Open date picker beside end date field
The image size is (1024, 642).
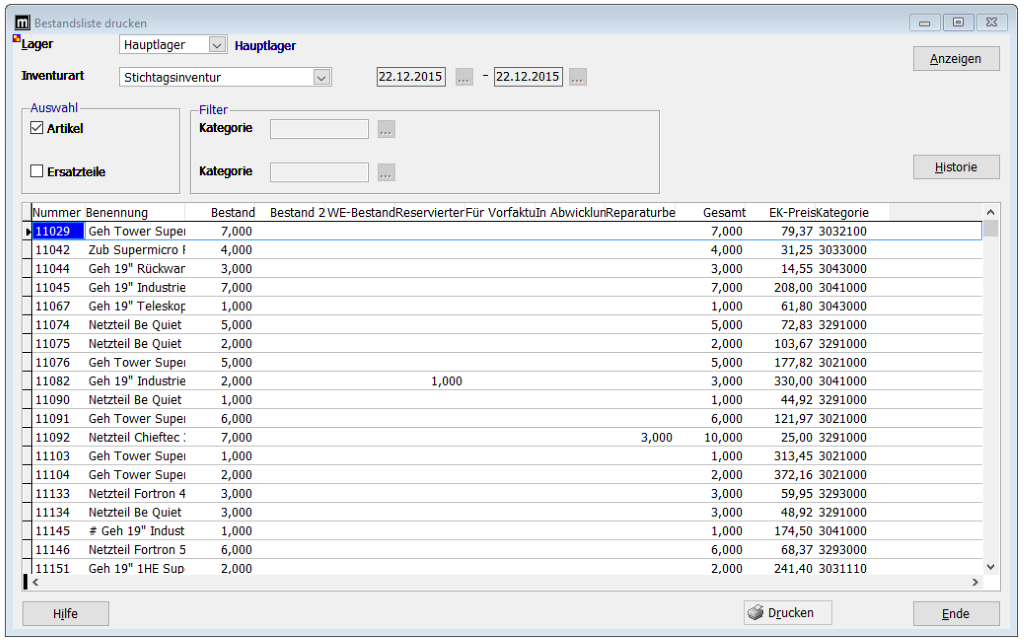coord(578,78)
